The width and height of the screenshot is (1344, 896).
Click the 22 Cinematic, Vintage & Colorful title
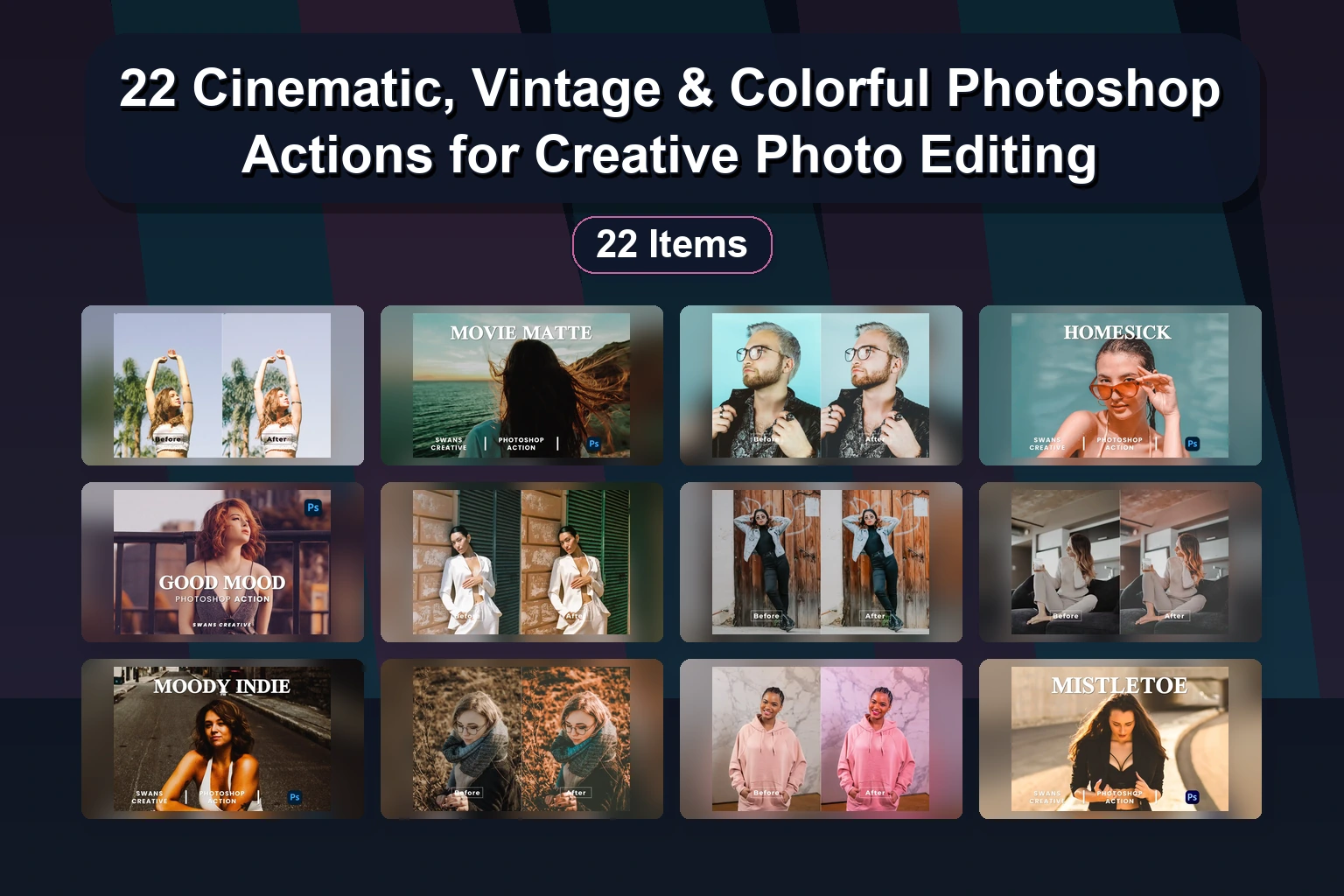coord(670,121)
